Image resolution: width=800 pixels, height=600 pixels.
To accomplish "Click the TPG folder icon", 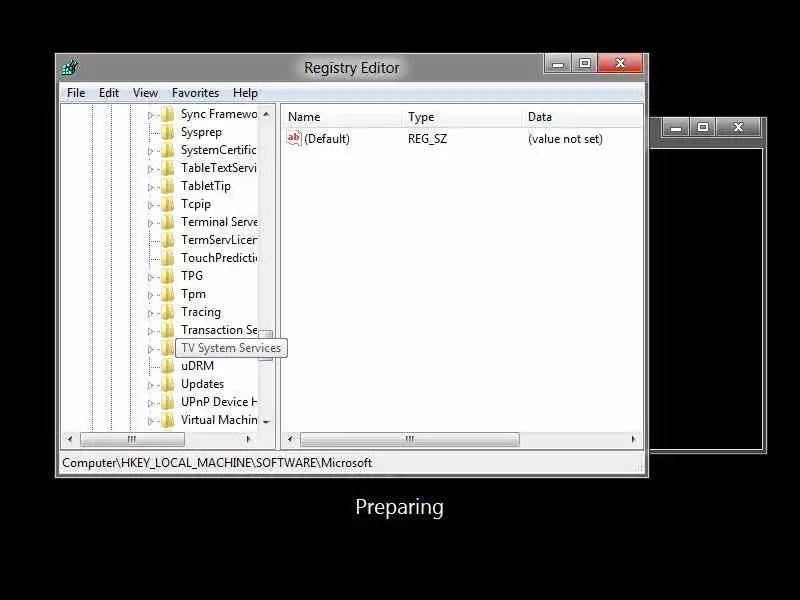I will pyautogui.click(x=167, y=276).
